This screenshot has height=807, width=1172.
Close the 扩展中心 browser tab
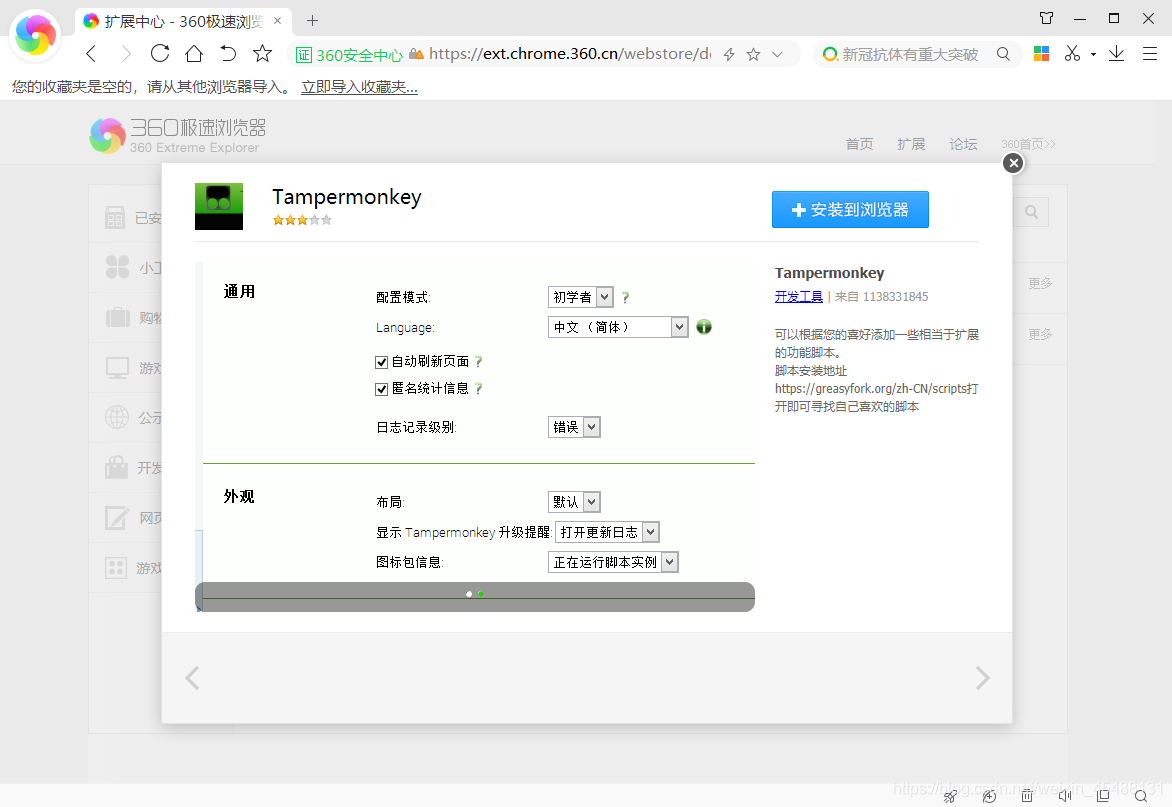(277, 21)
